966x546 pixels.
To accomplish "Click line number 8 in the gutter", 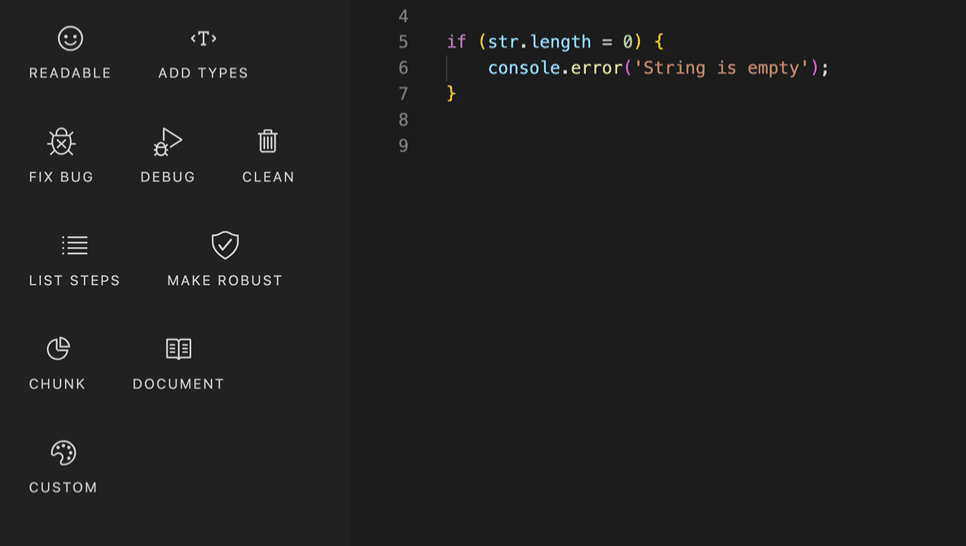I will (403, 120).
